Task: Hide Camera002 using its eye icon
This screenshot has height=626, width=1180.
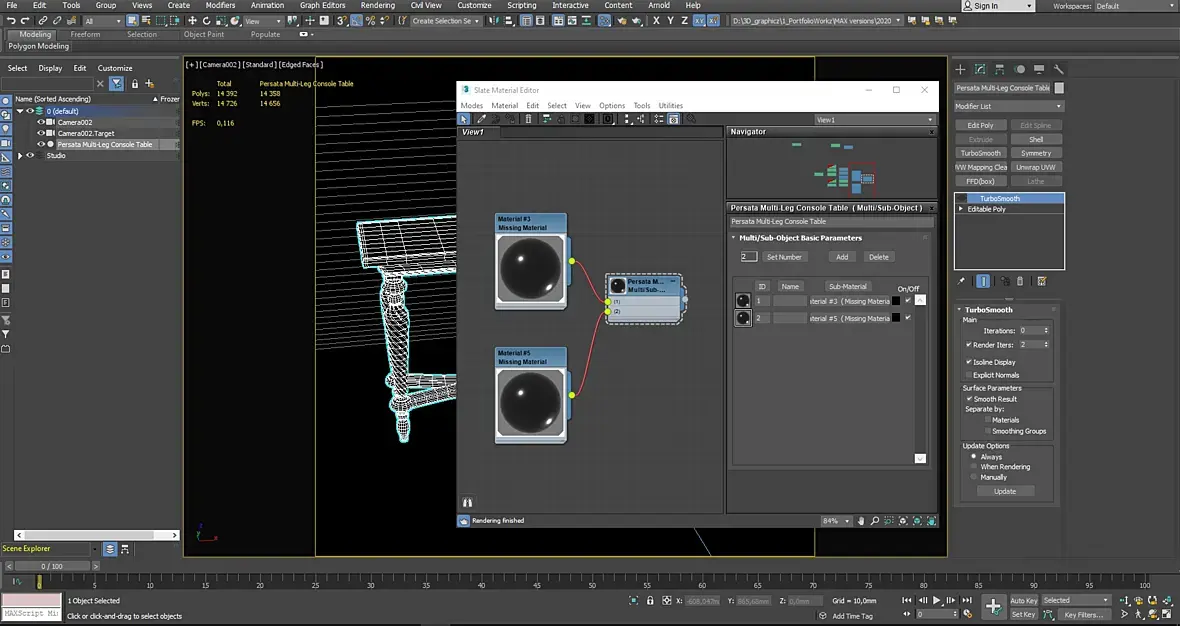Action: pyautogui.click(x=41, y=122)
